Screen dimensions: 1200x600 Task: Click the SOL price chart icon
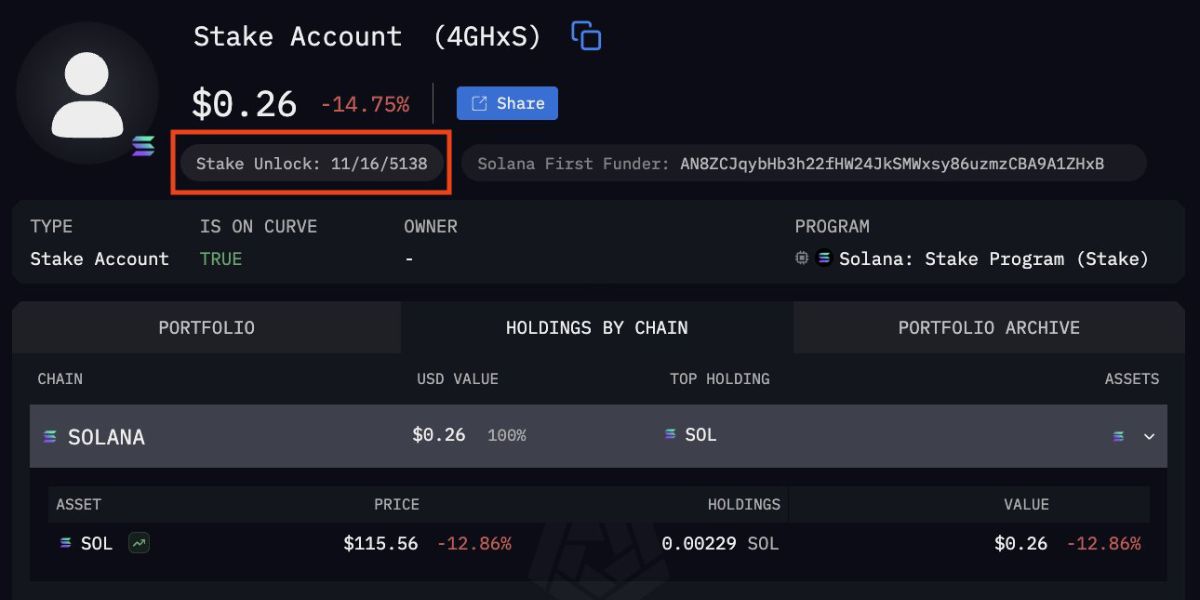139,544
